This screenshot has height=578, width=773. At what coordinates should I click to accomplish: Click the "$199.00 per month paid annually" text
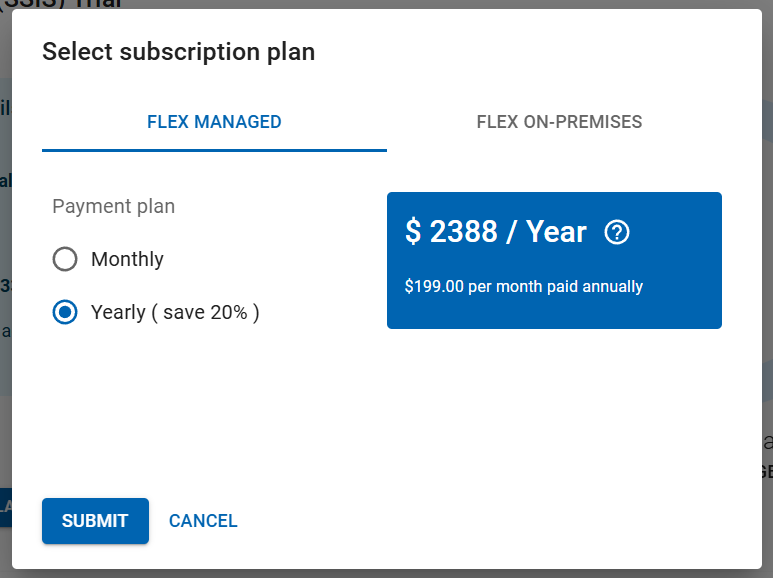pos(523,287)
